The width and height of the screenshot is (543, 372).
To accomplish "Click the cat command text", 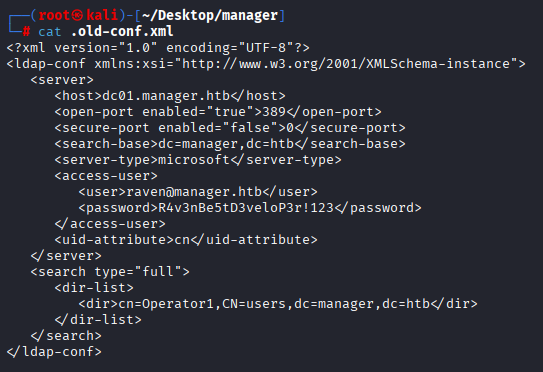I will (50, 32).
